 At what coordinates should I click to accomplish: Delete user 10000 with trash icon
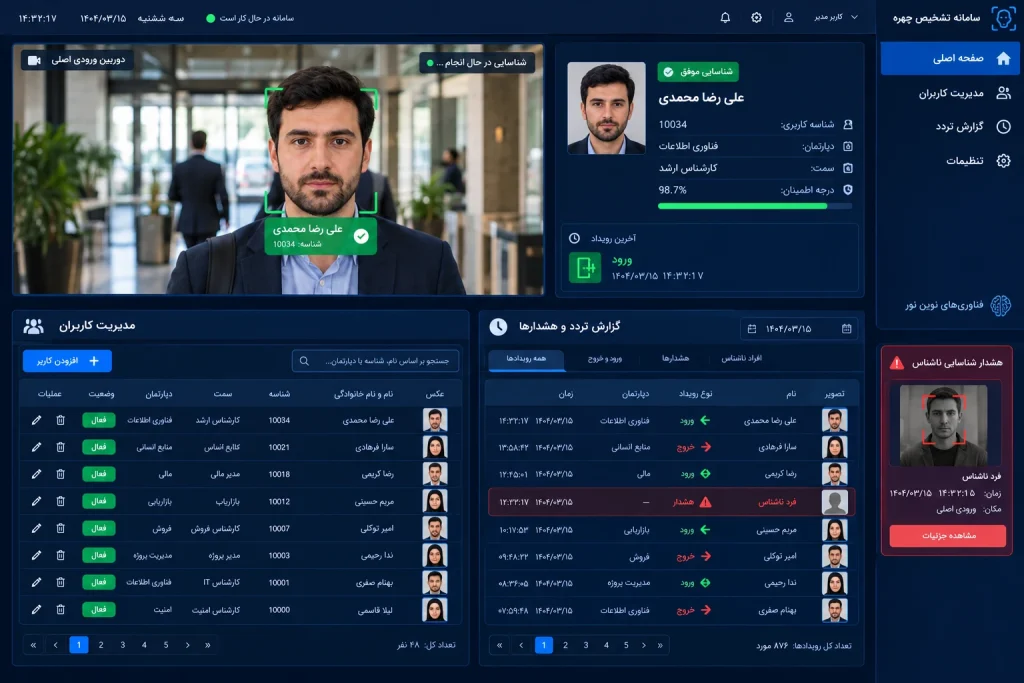(60, 610)
